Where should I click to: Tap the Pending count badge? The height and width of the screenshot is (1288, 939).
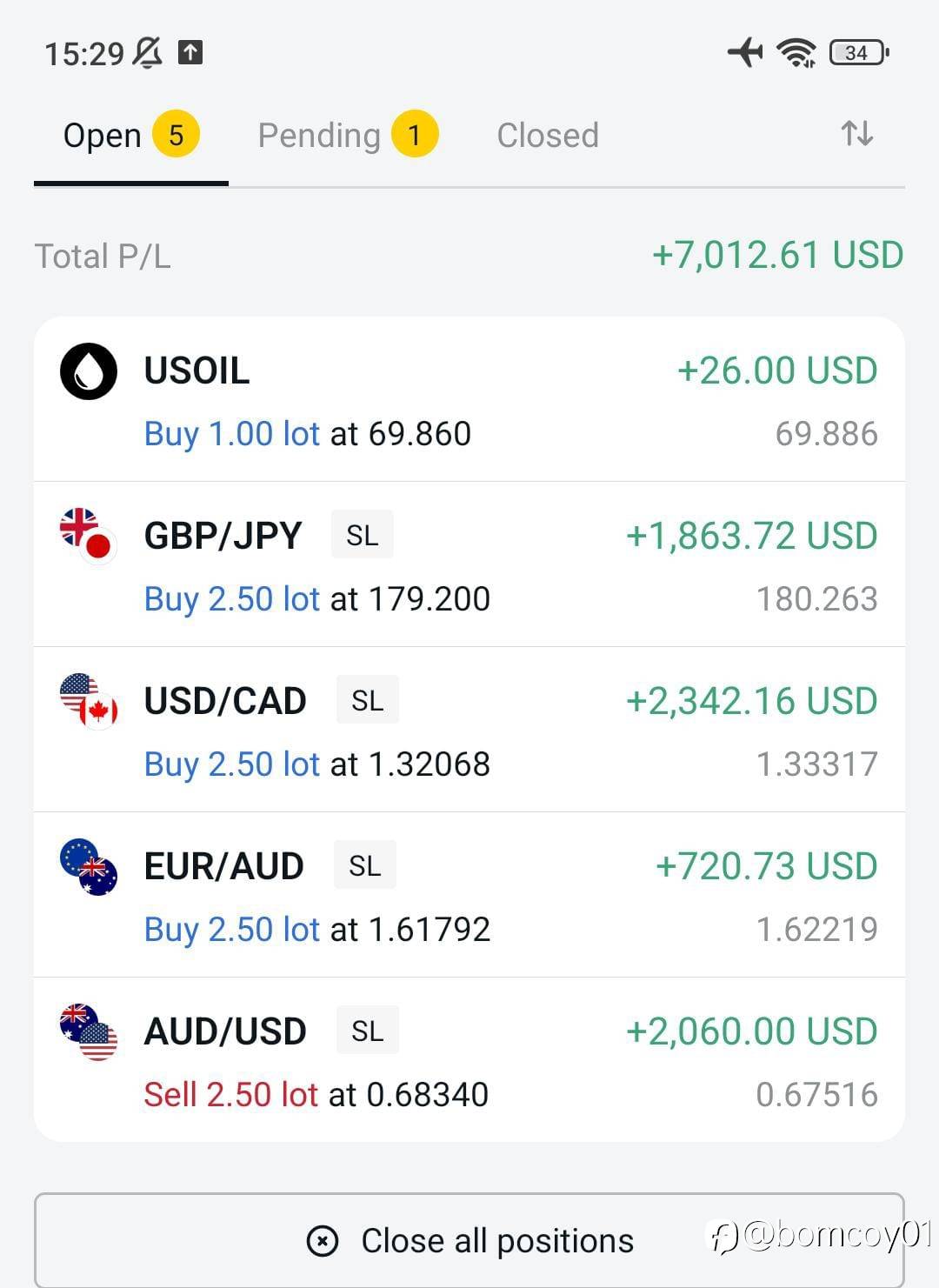coord(415,135)
